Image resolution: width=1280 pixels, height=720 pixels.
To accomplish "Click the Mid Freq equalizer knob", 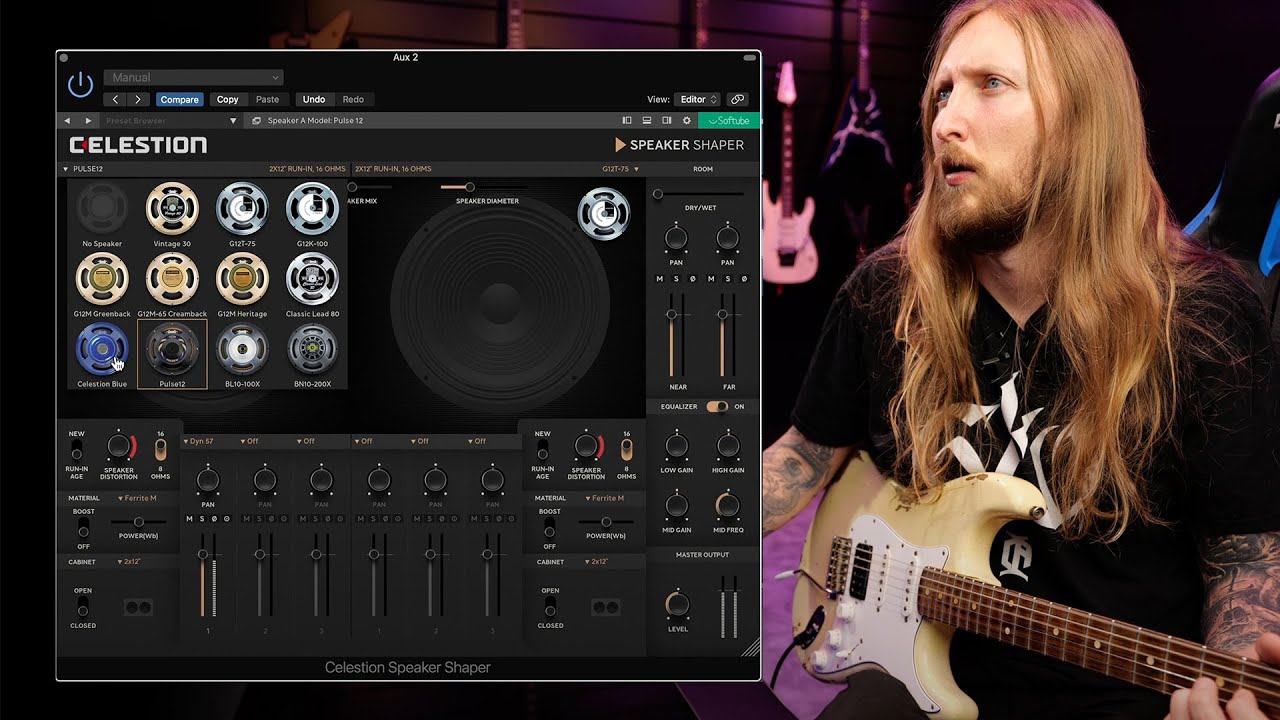I will [728, 505].
